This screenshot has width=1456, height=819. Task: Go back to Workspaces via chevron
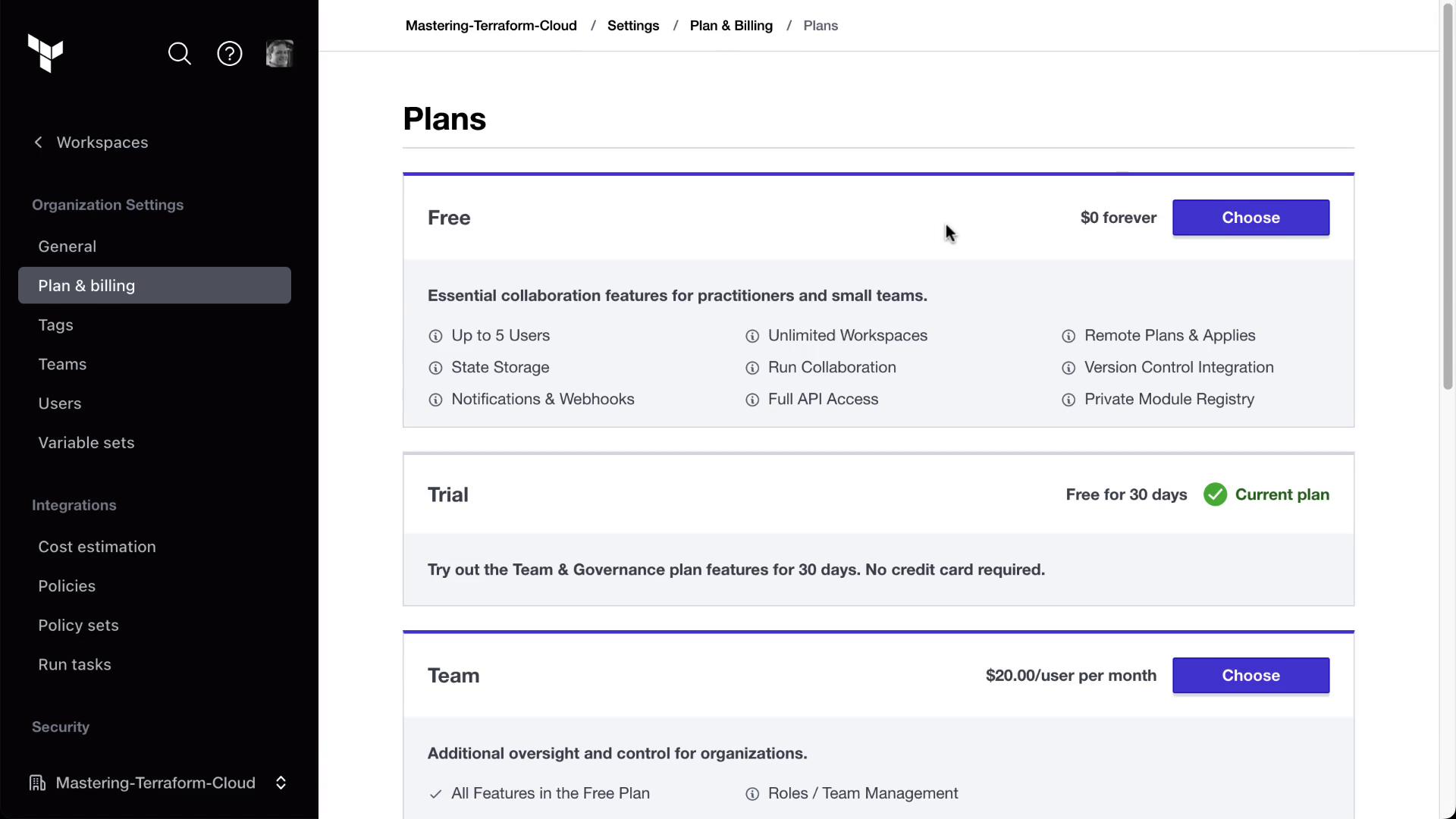pos(39,143)
